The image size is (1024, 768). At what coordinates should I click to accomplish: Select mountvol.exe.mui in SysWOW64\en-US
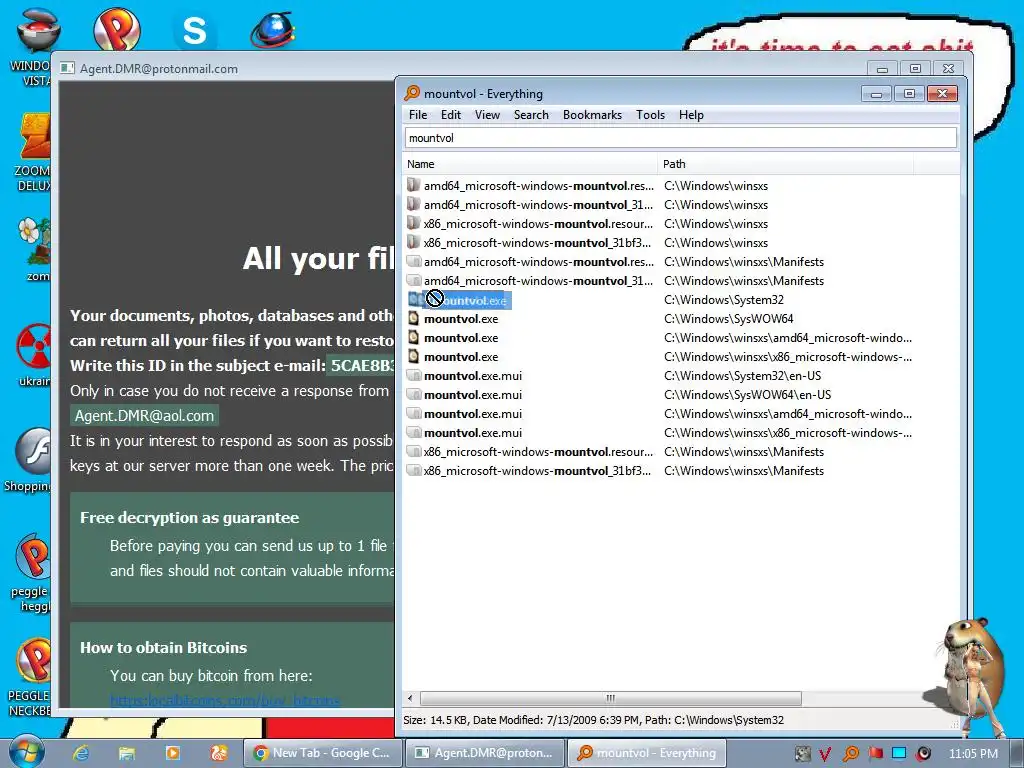click(x=473, y=395)
